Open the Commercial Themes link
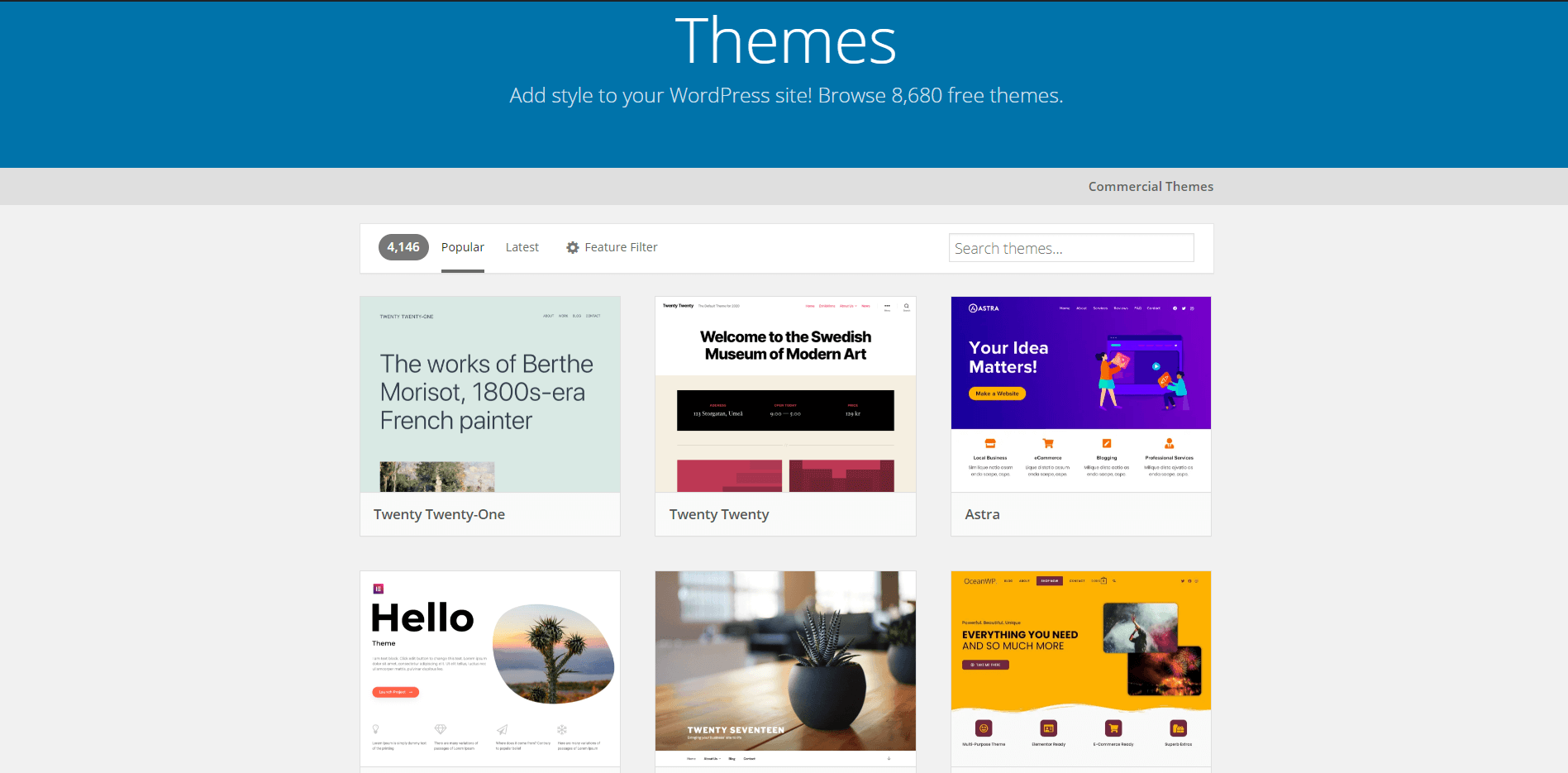Image resolution: width=1568 pixels, height=773 pixels. (1151, 187)
